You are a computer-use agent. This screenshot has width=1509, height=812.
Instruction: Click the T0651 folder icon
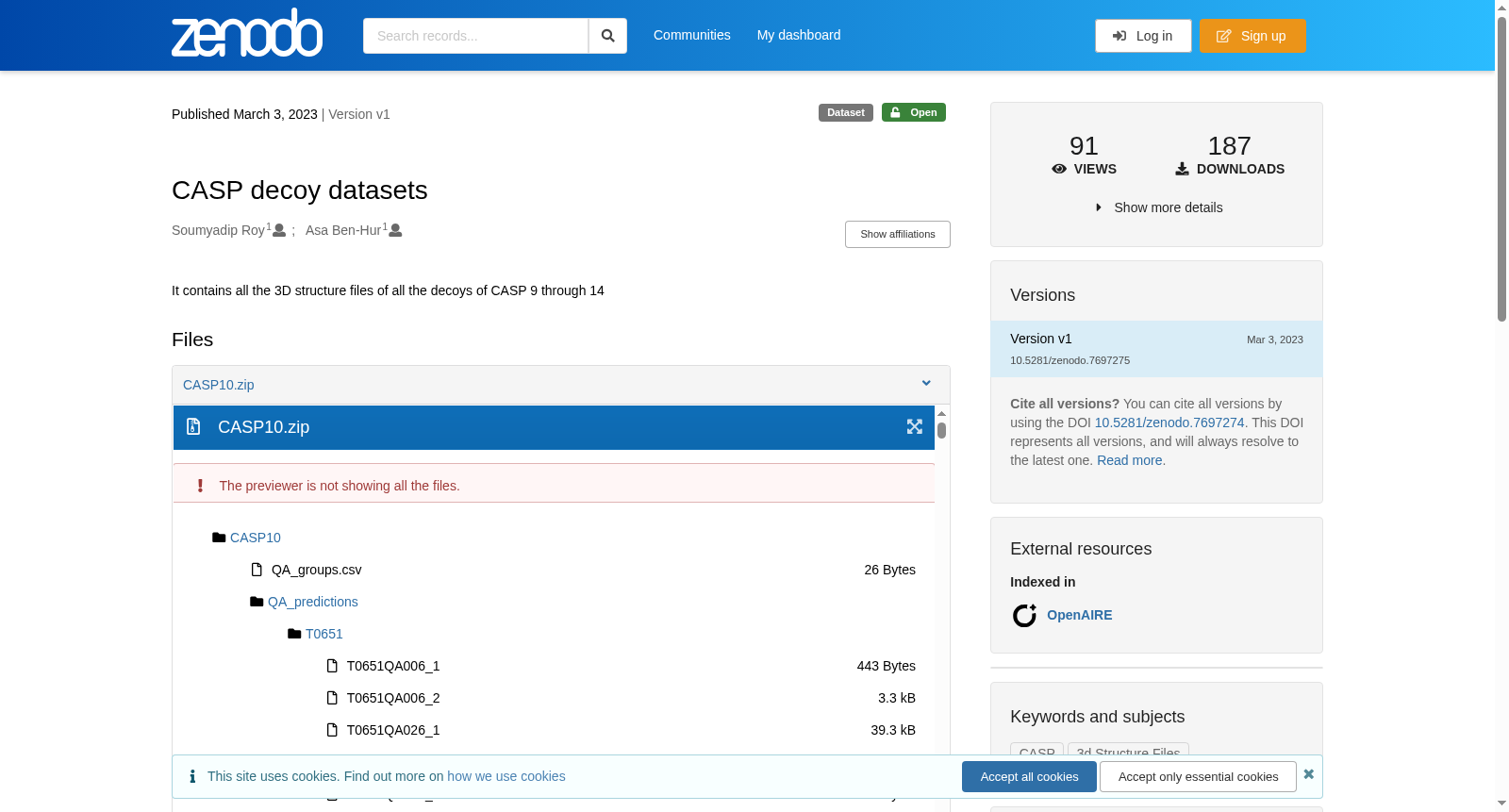[294, 634]
